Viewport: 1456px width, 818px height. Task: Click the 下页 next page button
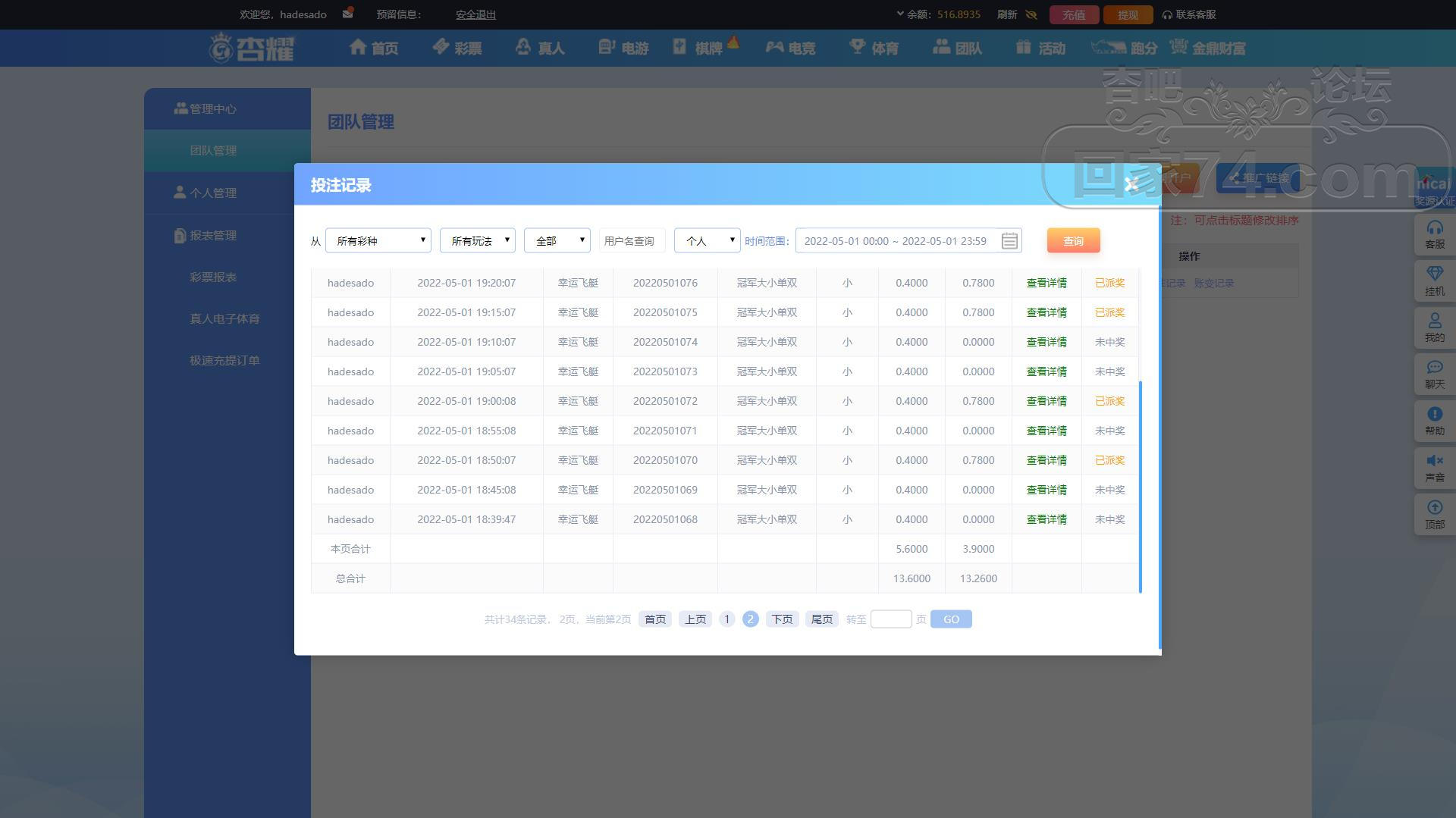pos(782,619)
